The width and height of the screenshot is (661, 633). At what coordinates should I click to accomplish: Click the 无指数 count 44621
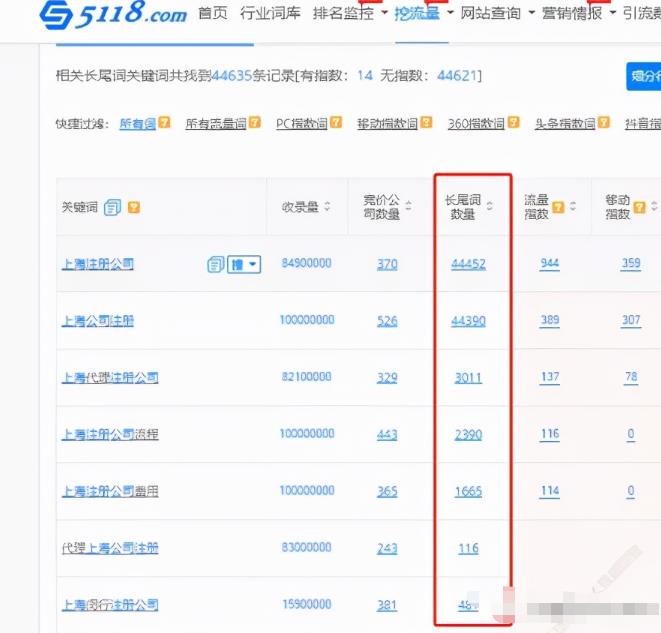point(457,76)
